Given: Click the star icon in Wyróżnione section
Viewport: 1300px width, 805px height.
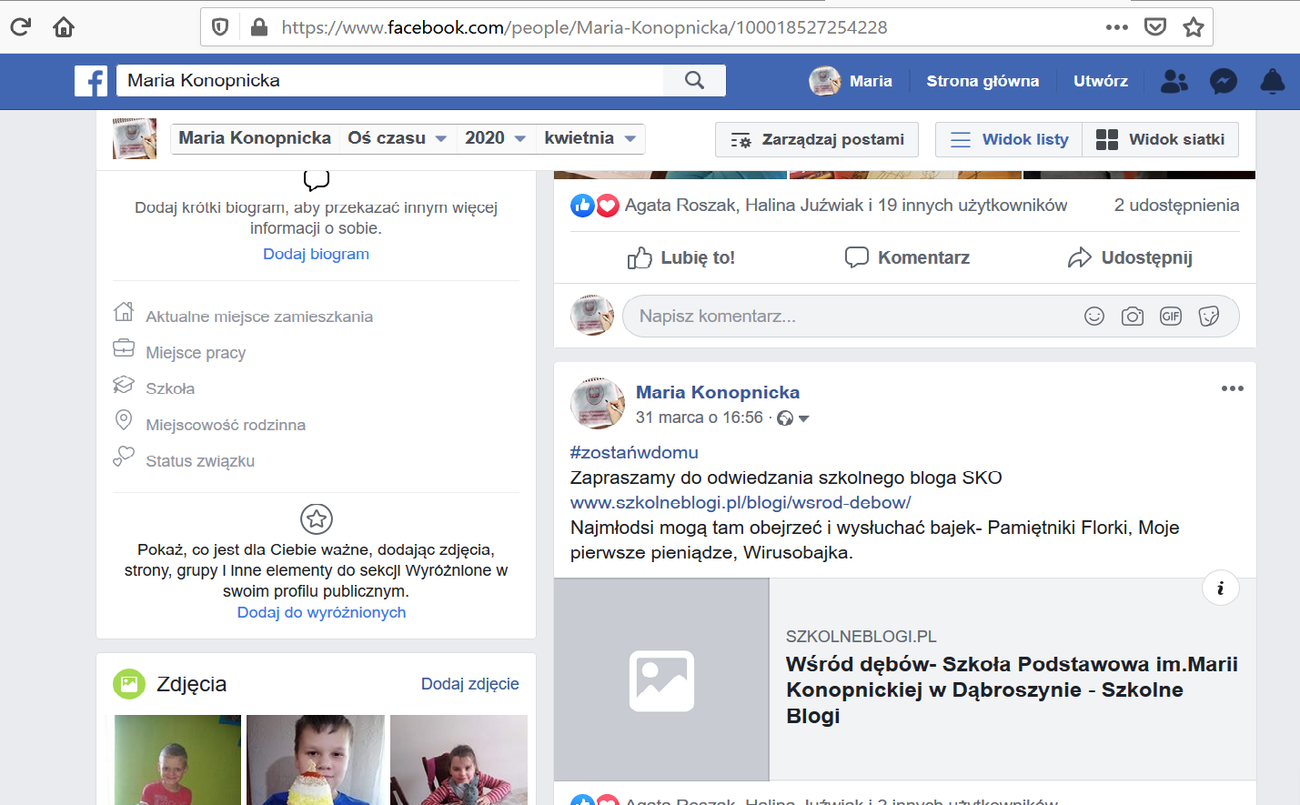Looking at the screenshot, I should click(316, 519).
